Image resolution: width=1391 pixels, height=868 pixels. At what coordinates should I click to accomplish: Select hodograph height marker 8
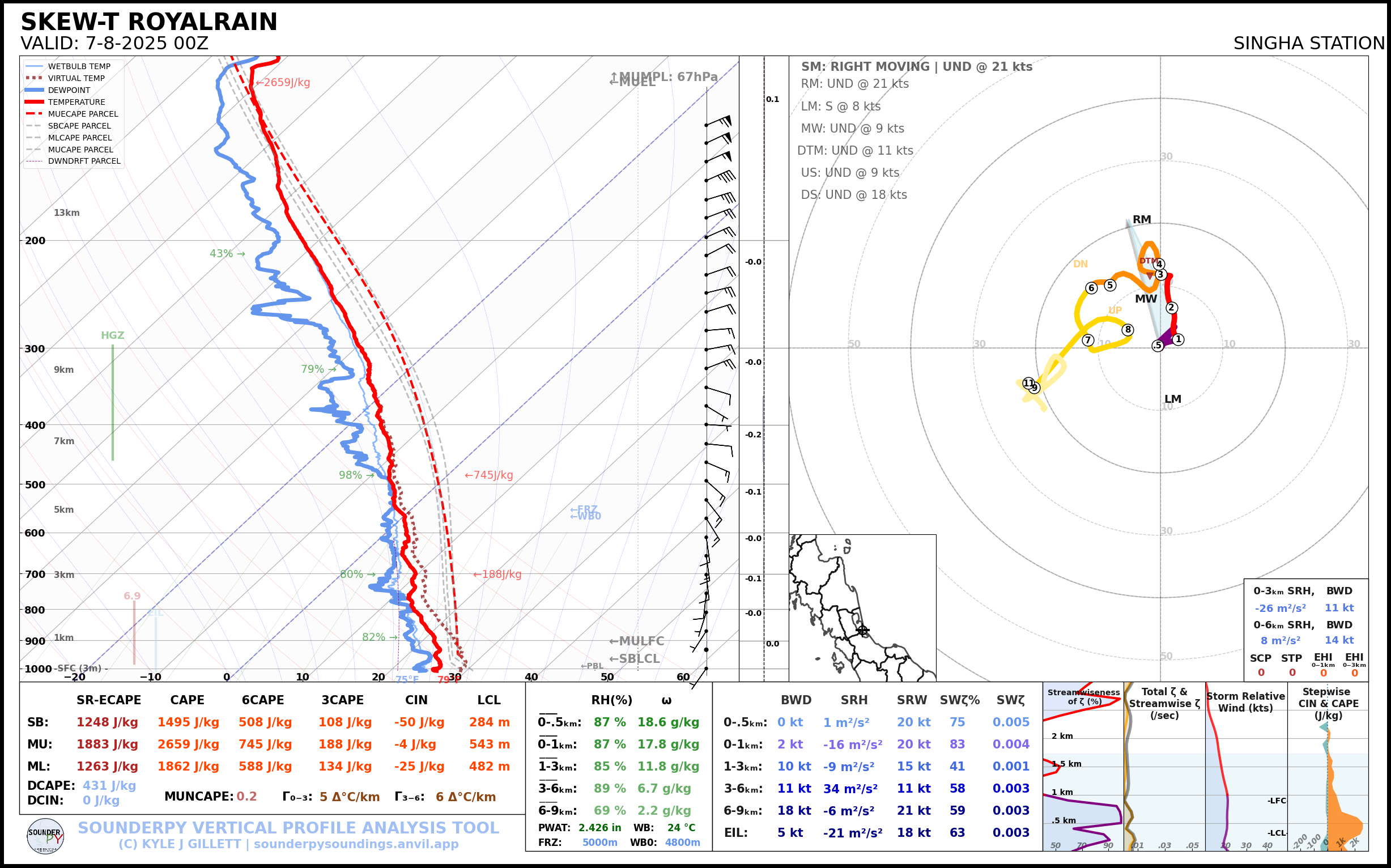coord(1128,330)
